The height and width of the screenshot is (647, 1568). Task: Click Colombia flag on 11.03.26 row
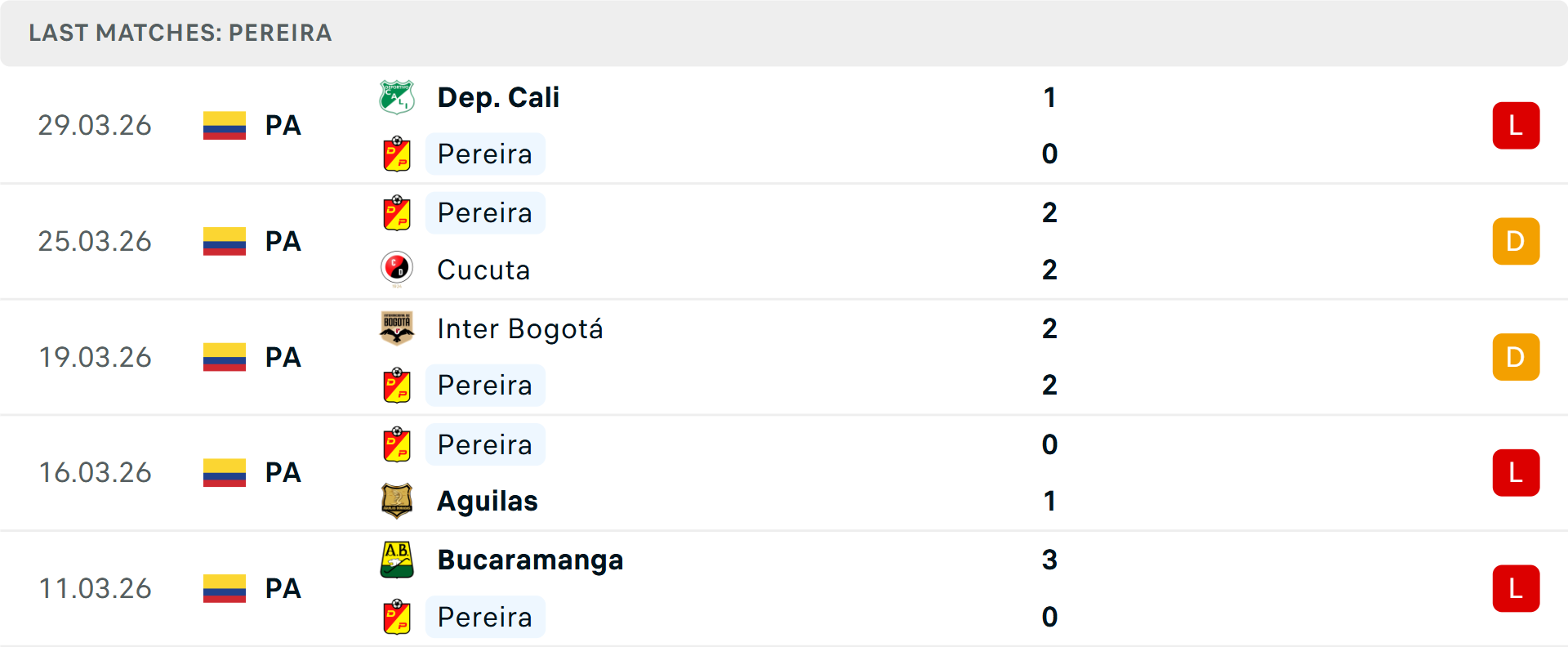click(225, 588)
